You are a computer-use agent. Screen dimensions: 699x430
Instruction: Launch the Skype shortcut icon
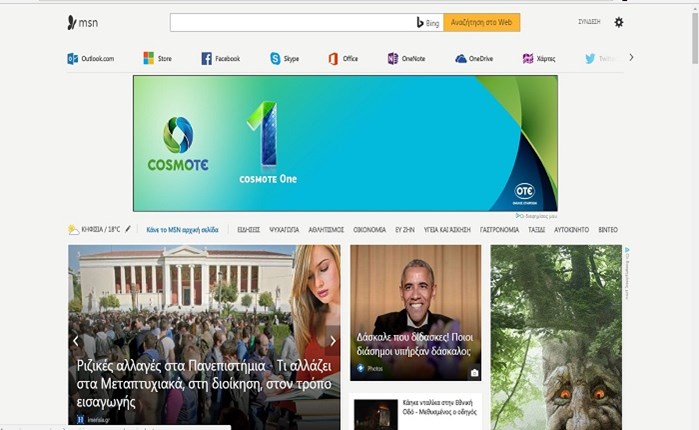click(275, 58)
